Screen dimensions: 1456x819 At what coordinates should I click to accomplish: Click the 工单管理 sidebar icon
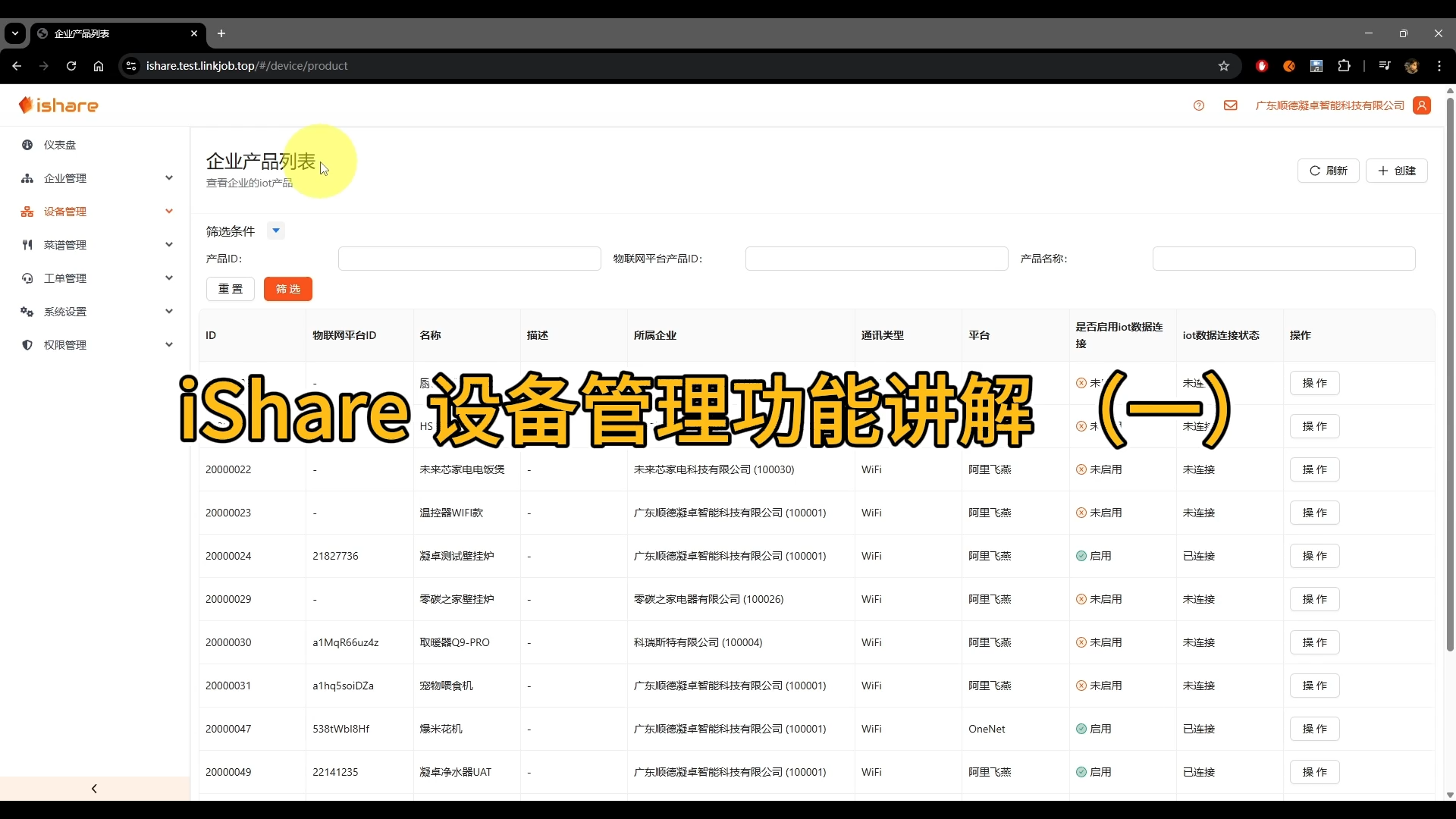27,278
